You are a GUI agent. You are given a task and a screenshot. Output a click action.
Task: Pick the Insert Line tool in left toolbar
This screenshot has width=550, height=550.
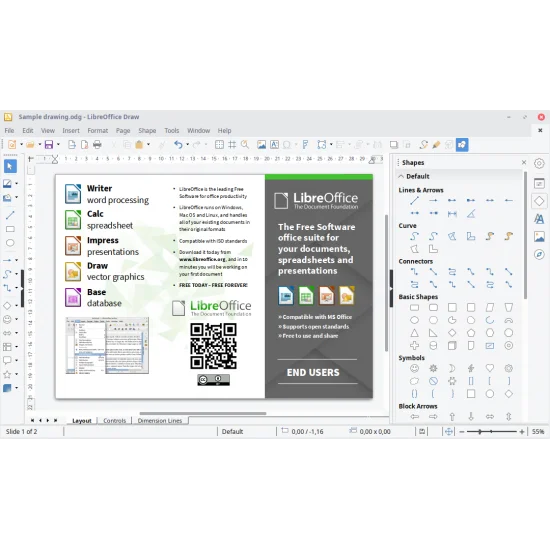[10, 215]
